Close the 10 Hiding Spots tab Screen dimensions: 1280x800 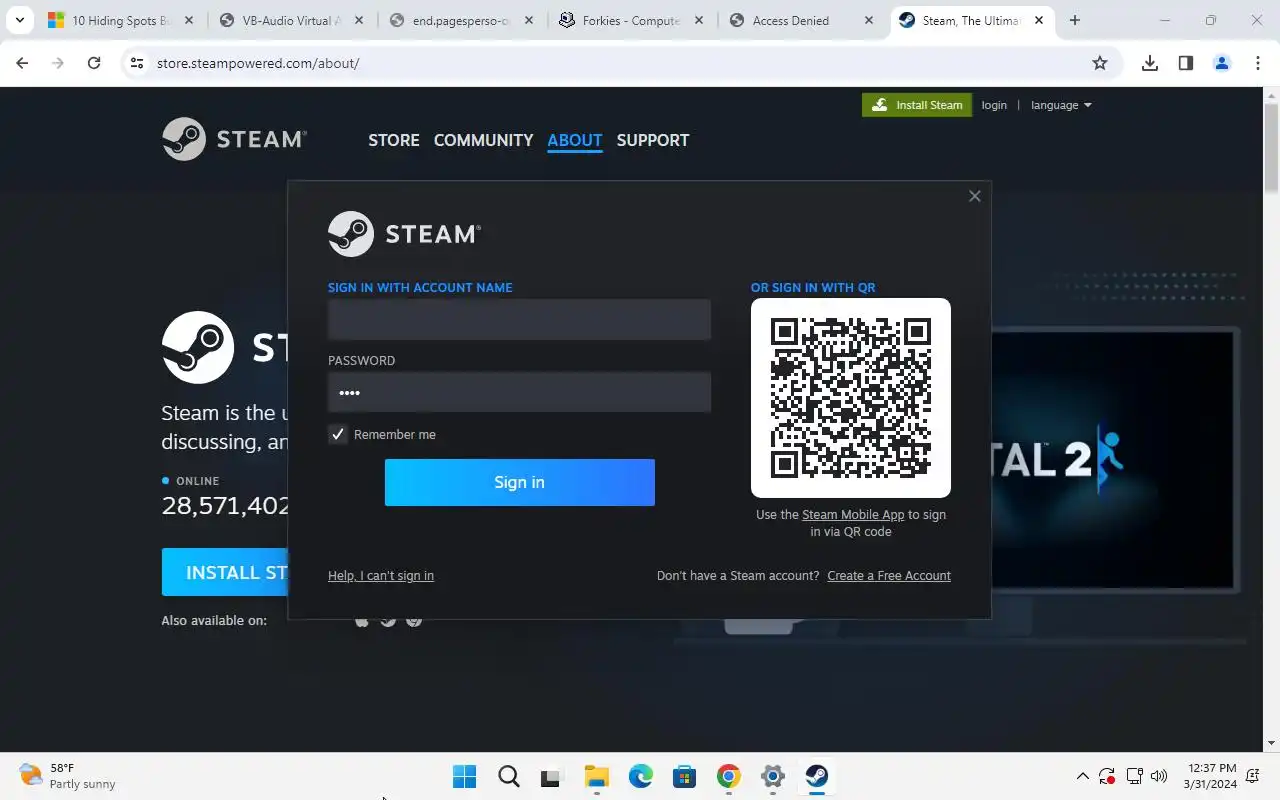coord(189,20)
